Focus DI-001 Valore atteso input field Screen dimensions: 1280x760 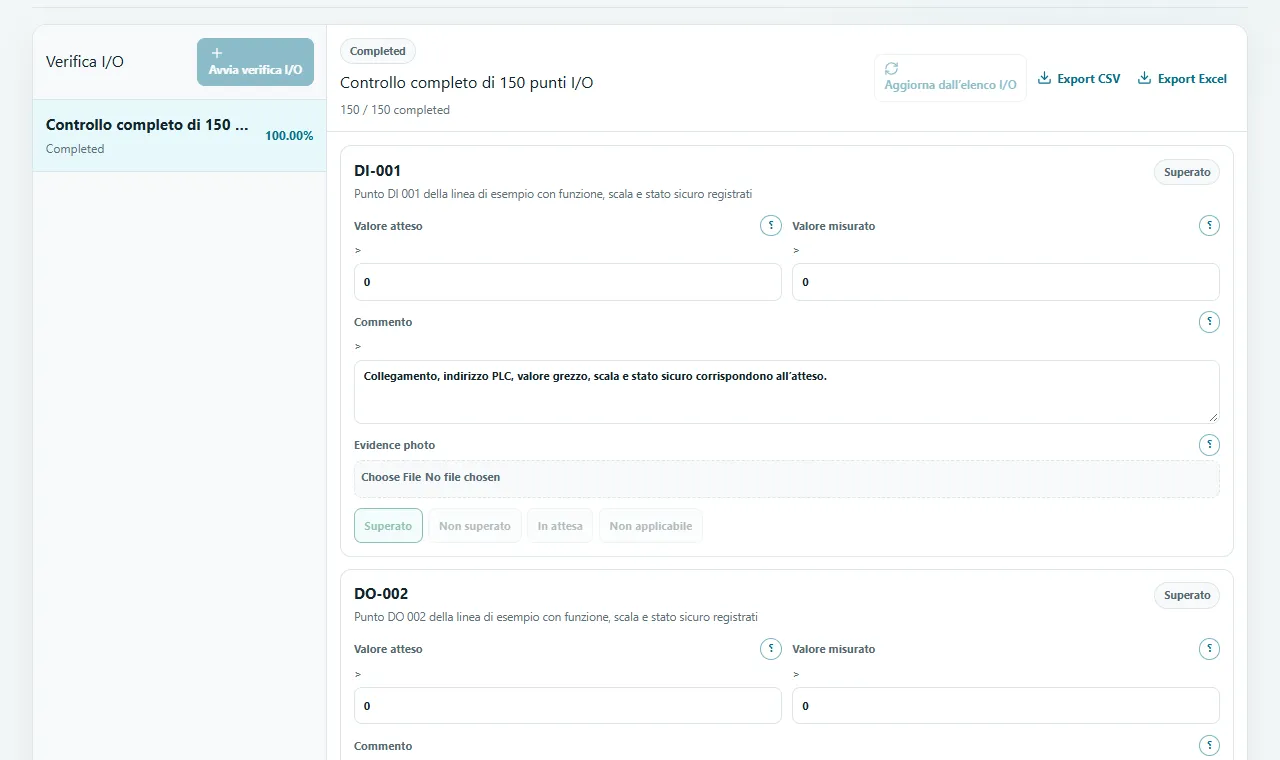pos(567,282)
